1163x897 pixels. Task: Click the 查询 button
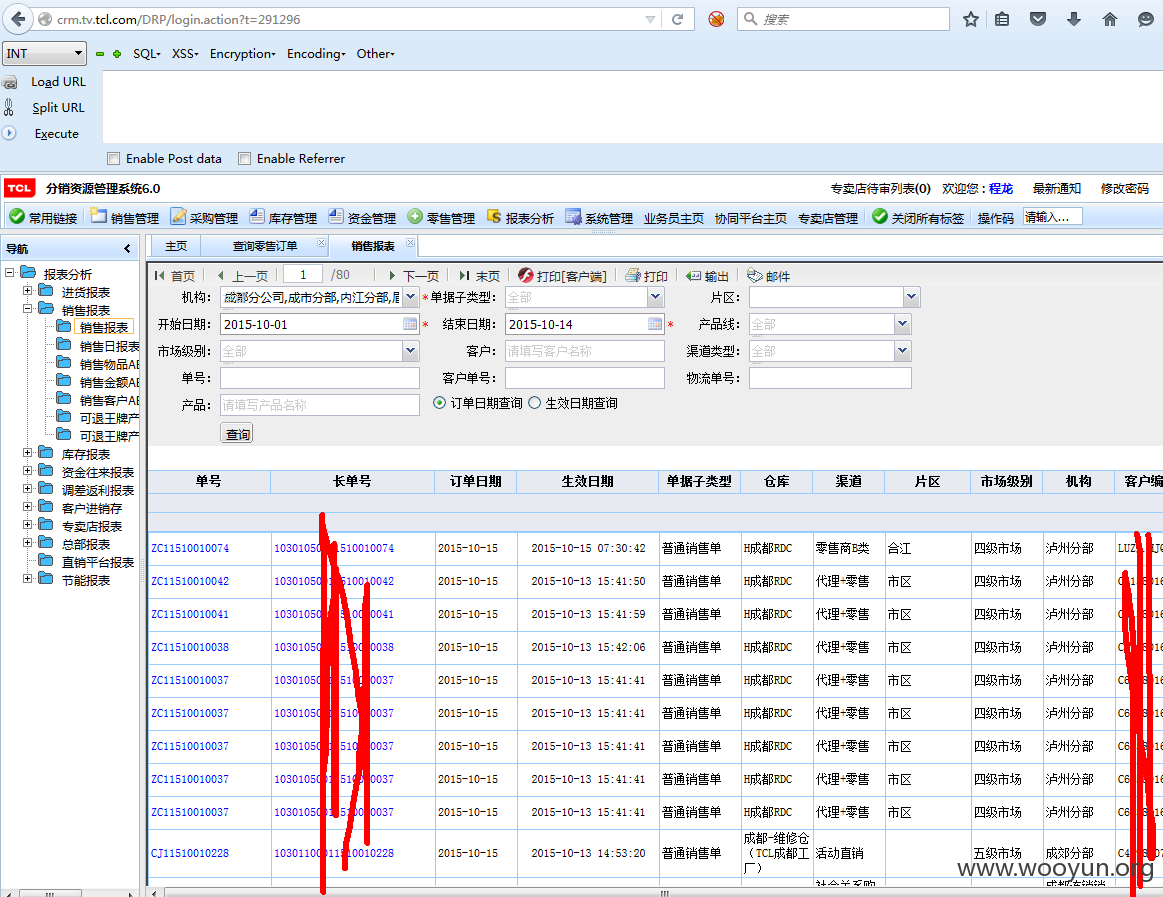pyautogui.click(x=237, y=433)
